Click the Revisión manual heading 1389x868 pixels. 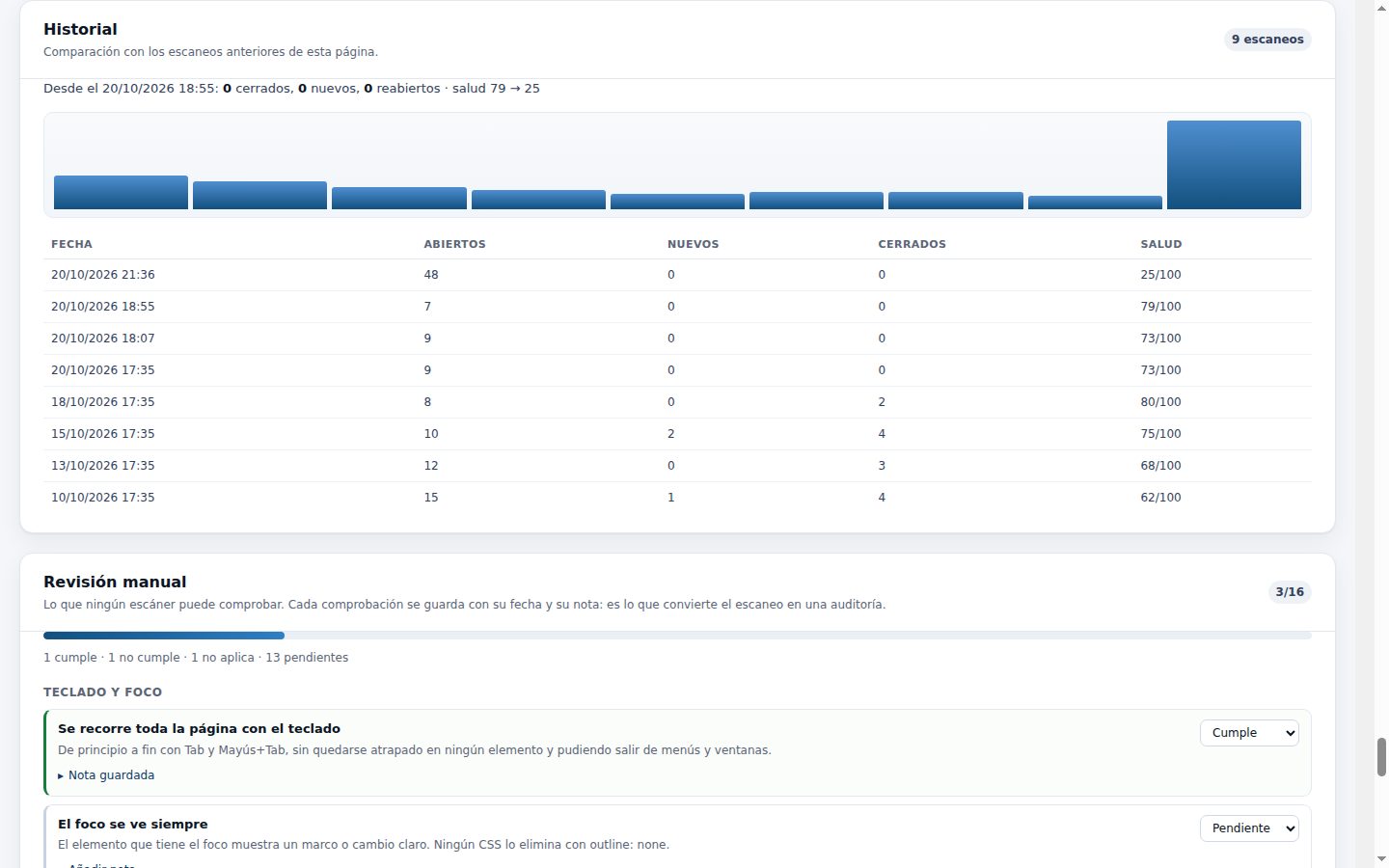coord(115,582)
